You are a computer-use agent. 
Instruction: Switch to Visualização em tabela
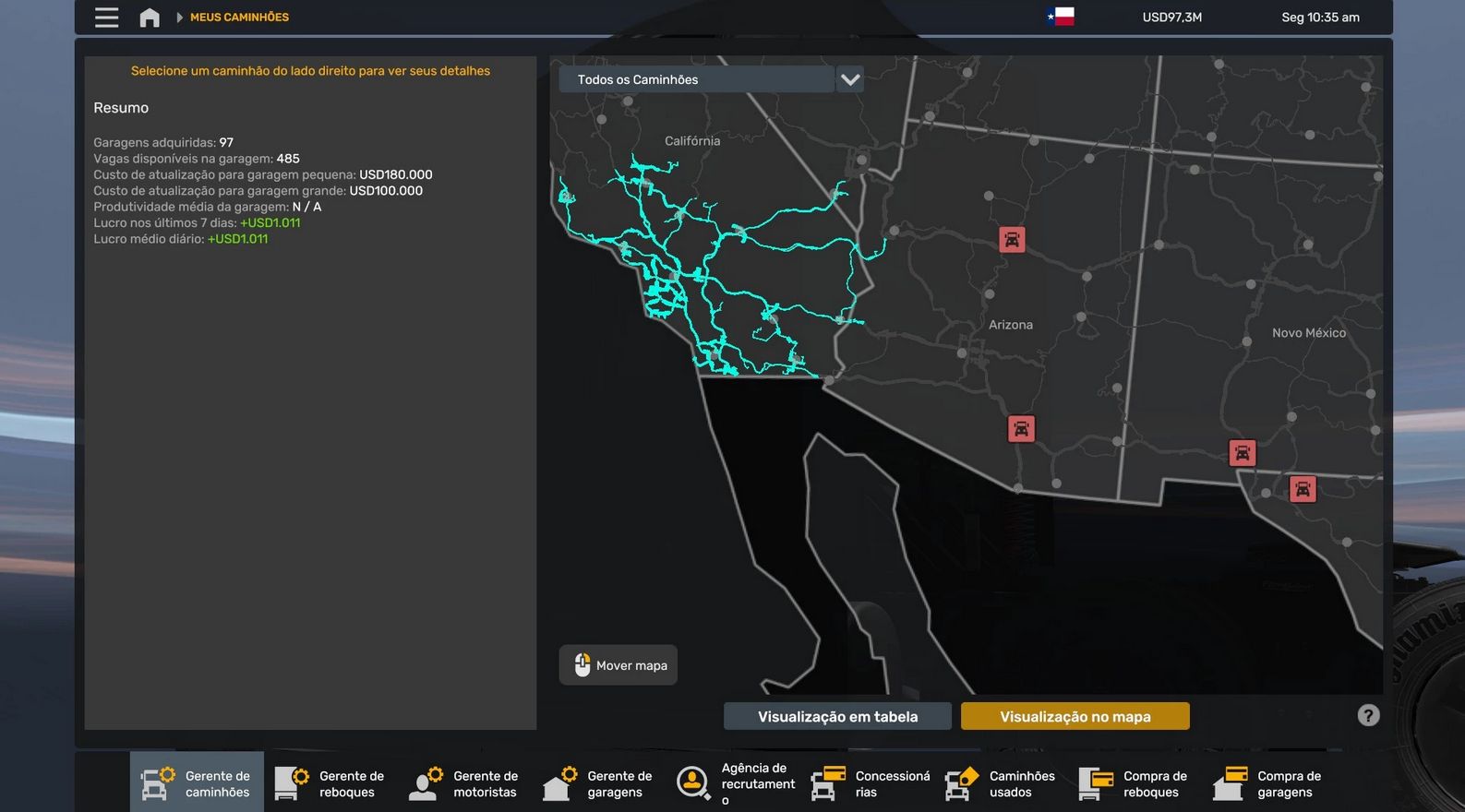pyautogui.click(x=837, y=717)
